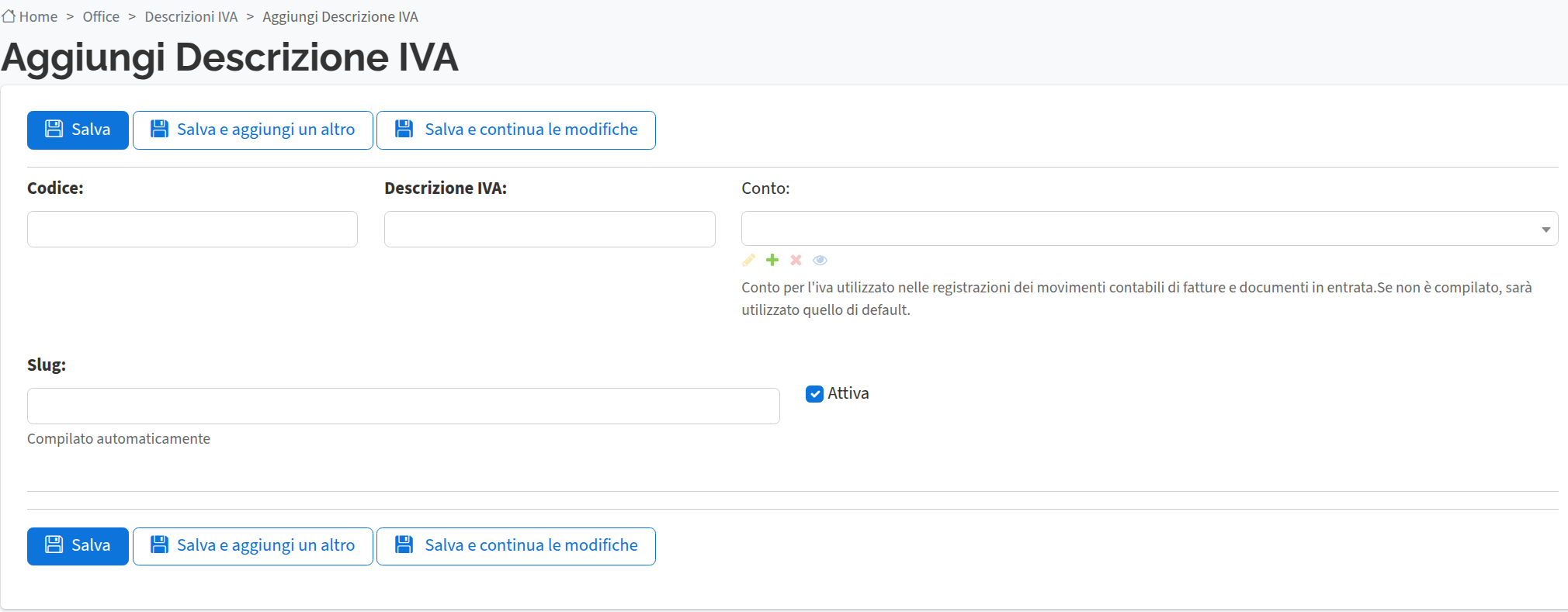
Task: Click the 'Conto:' field label
Action: [765, 188]
